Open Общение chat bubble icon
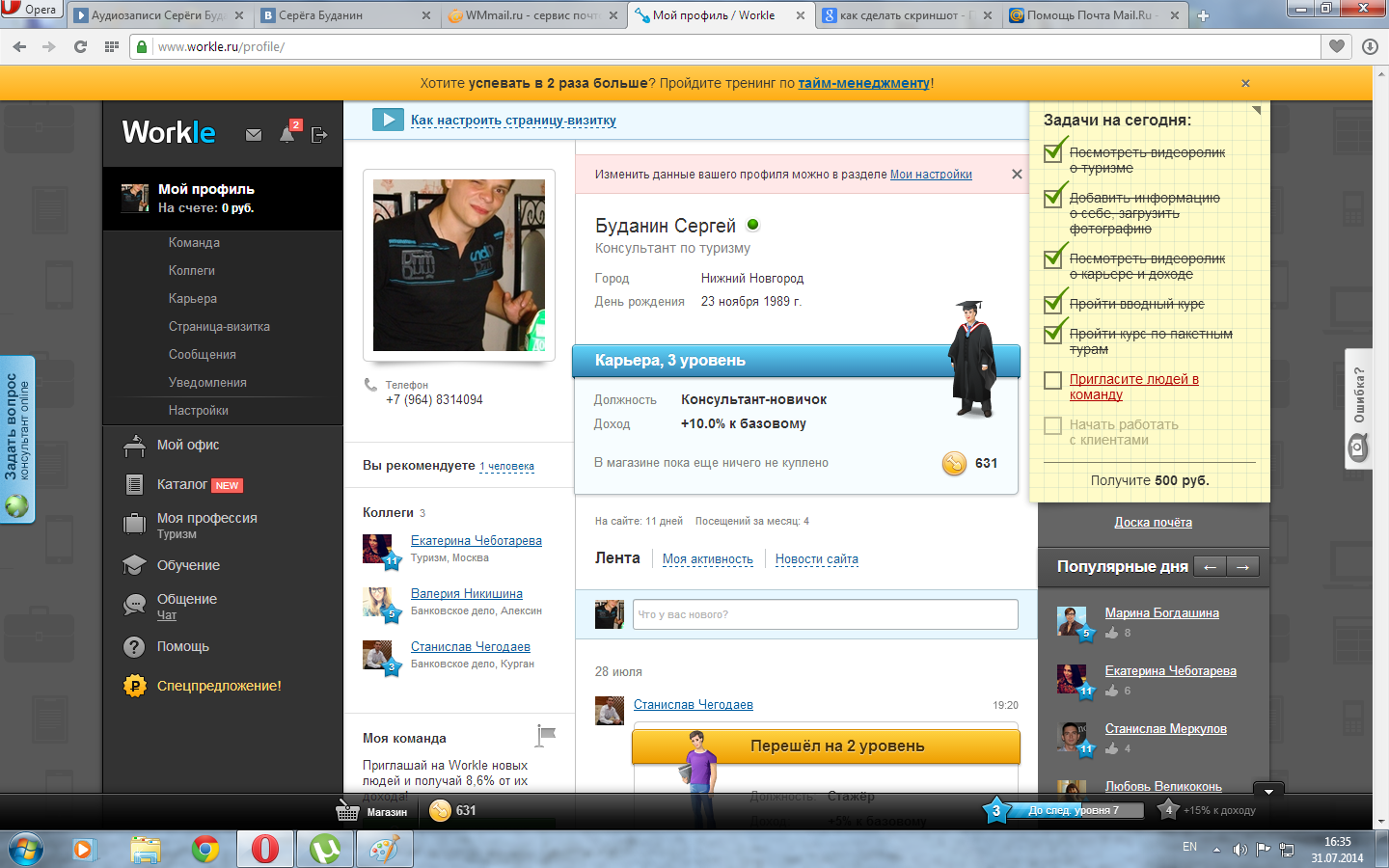The height and width of the screenshot is (868, 1389). point(134,605)
